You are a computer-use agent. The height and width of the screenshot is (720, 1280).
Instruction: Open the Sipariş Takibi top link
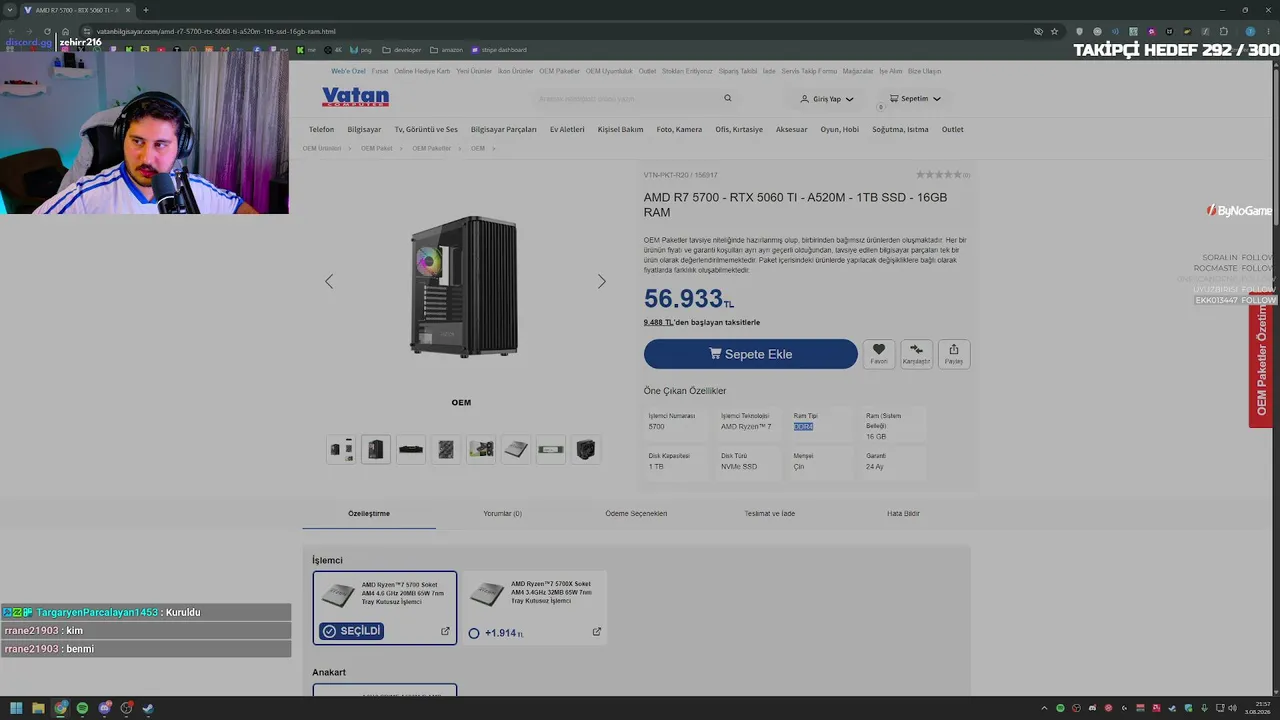(738, 71)
